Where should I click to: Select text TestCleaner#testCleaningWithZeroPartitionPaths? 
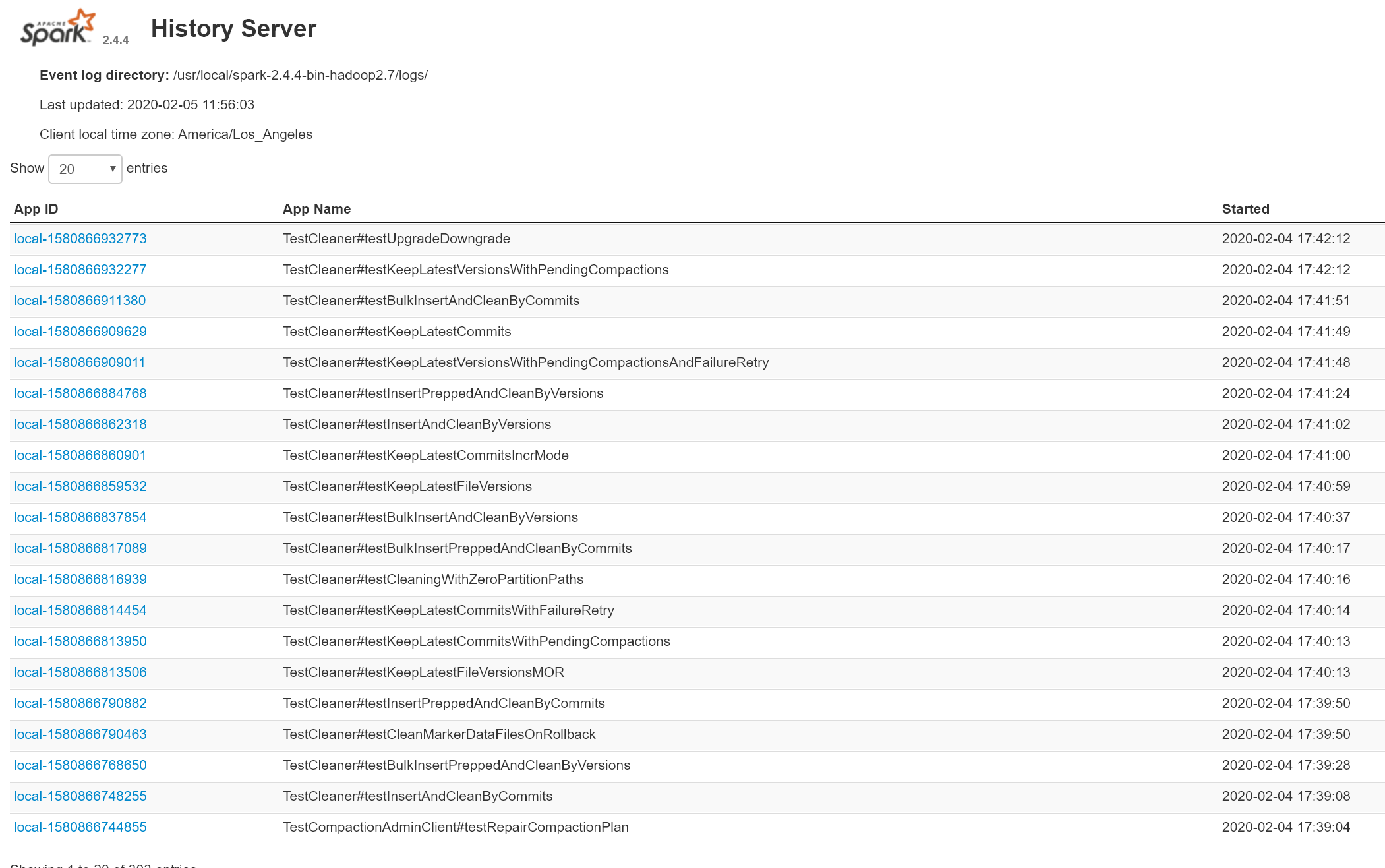[433, 579]
